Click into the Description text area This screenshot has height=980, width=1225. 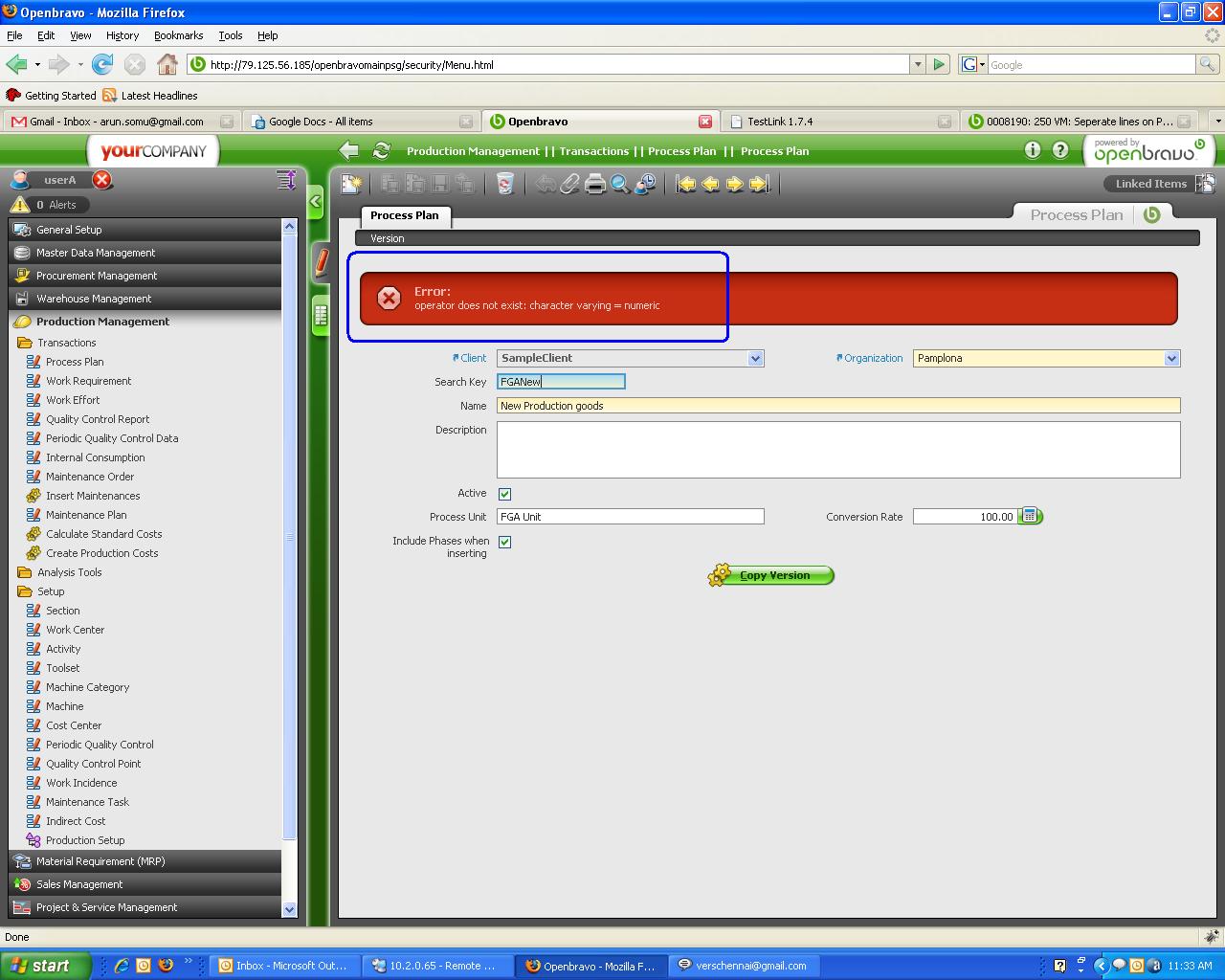click(837, 449)
